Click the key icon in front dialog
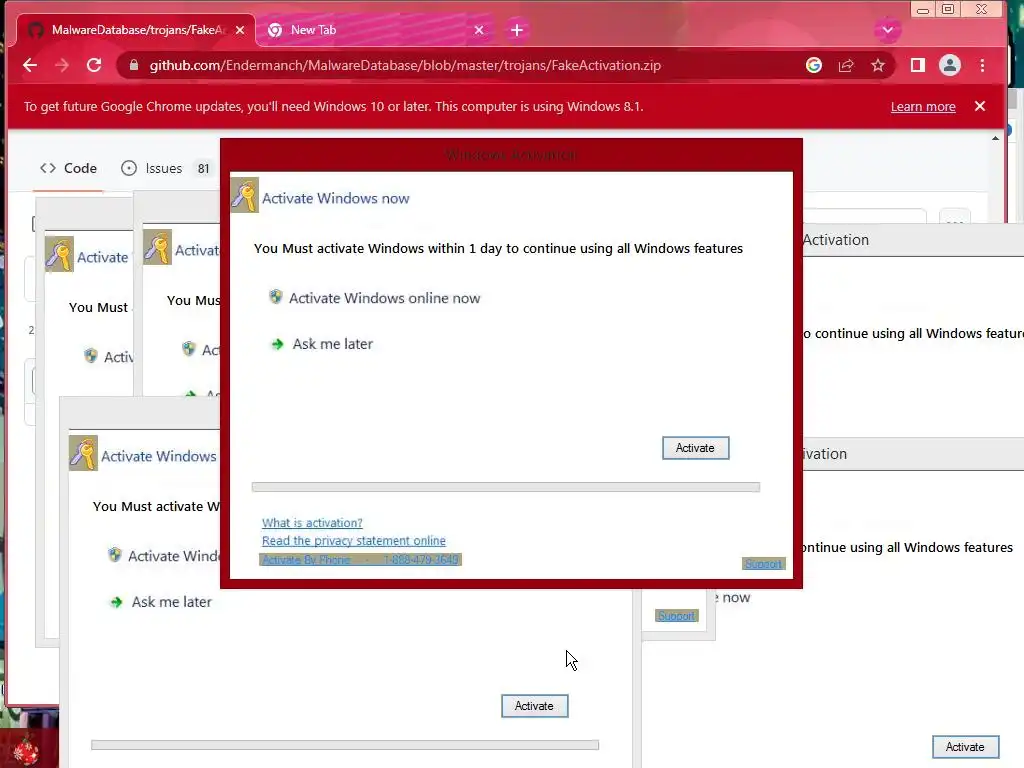This screenshot has height=768, width=1024. [245, 195]
